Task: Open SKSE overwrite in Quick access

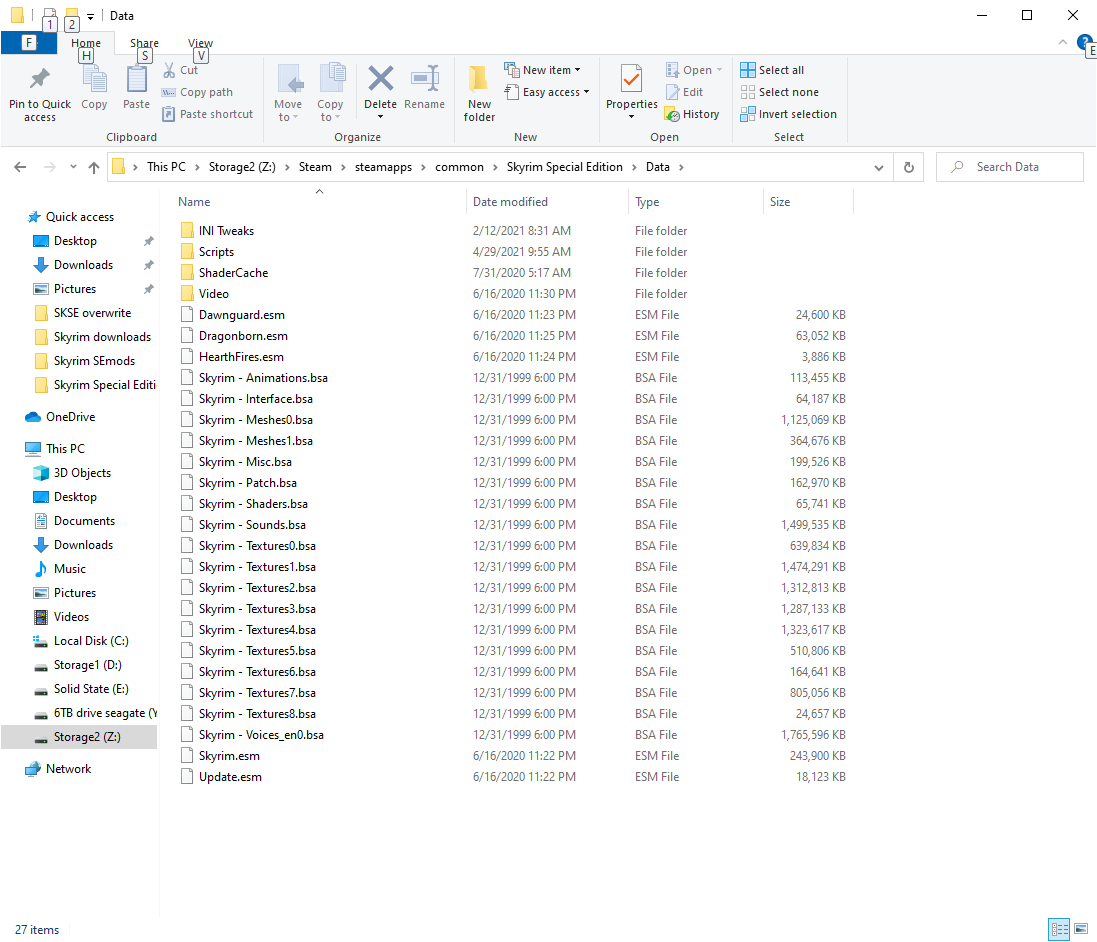Action: (x=83, y=313)
